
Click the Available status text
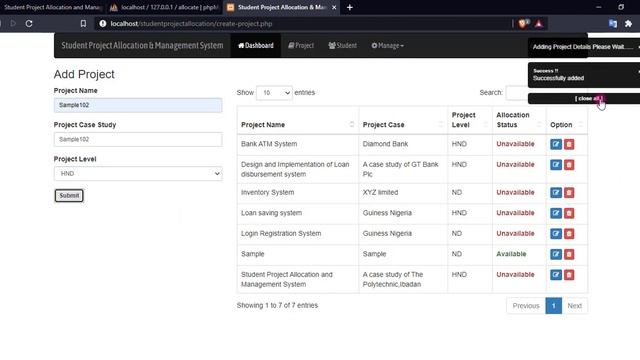click(x=511, y=254)
